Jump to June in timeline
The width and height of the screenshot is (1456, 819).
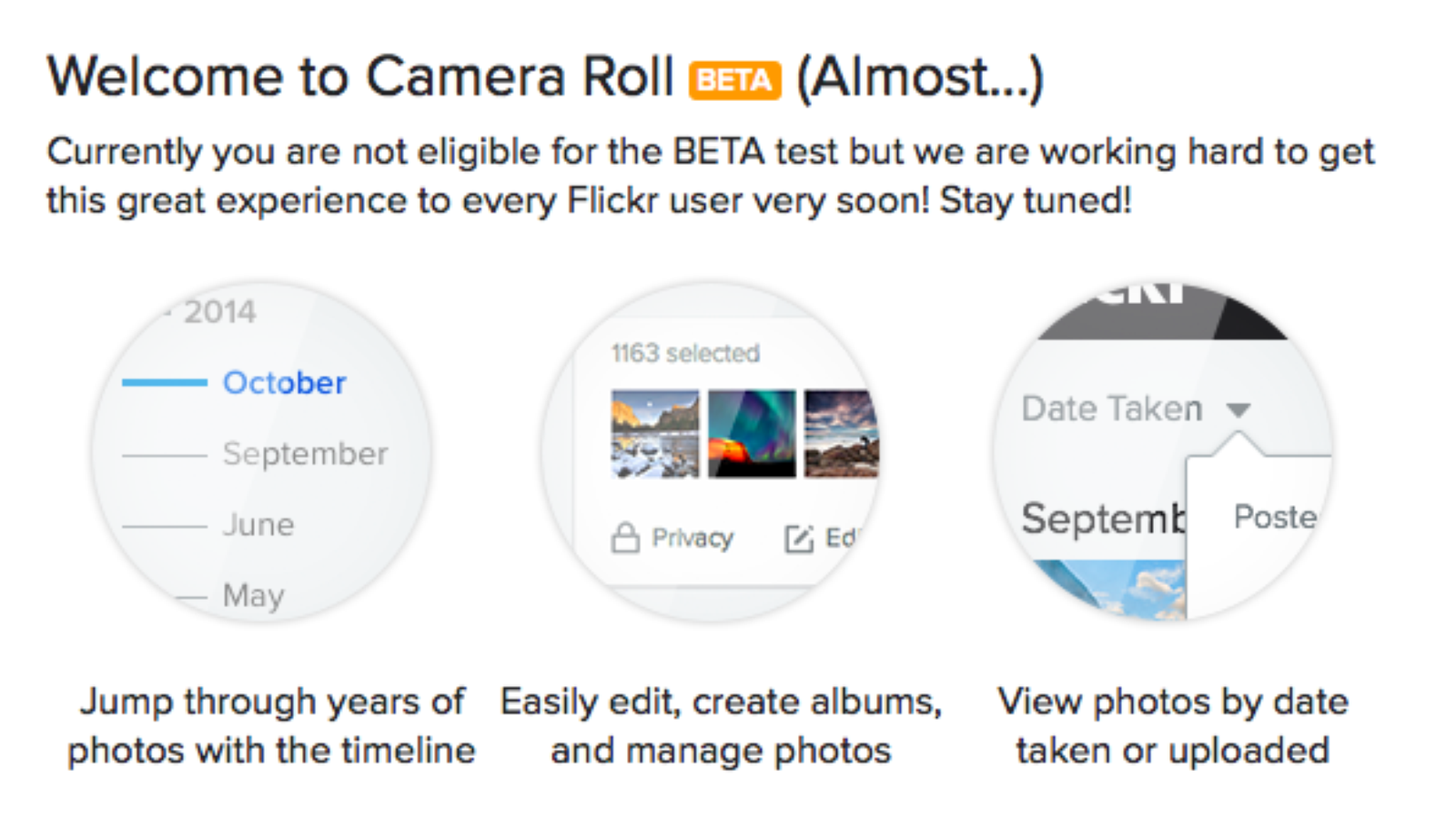pos(258,525)
